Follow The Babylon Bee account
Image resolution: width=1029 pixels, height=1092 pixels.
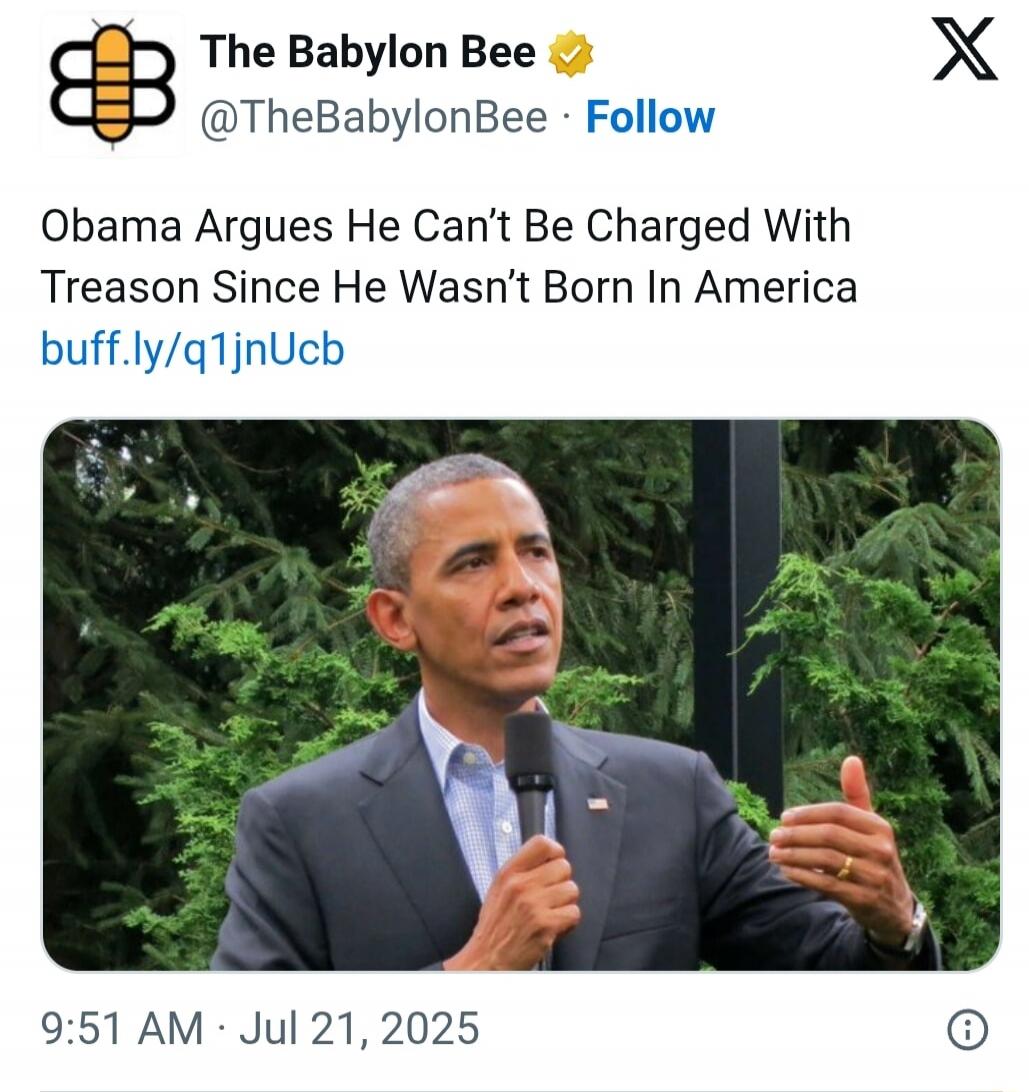coord(650,117)
